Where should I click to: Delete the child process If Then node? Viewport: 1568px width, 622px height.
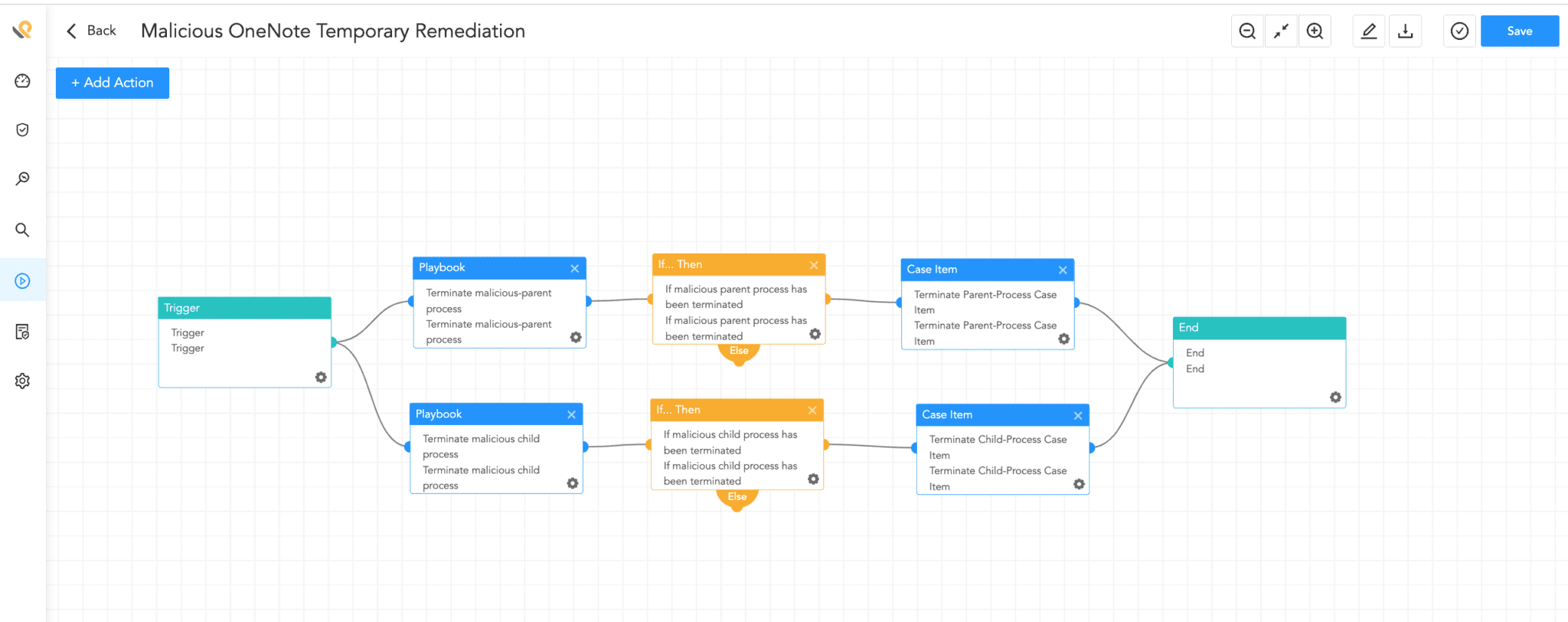click(x=812, y=411)
